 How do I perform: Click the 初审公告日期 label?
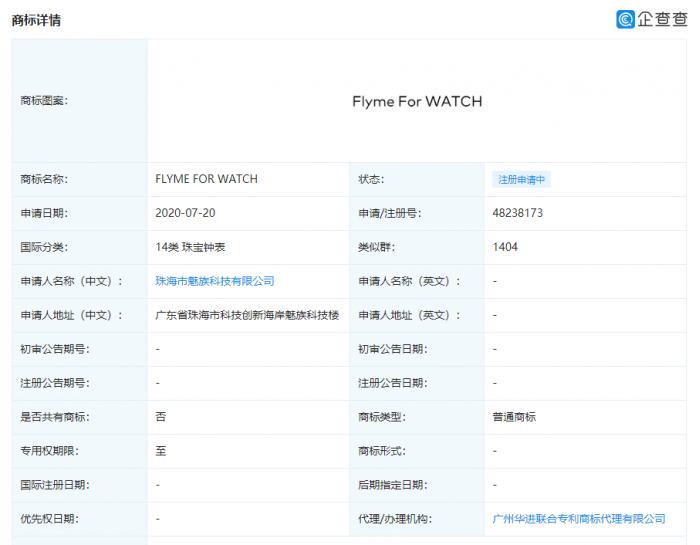(392, 349)
